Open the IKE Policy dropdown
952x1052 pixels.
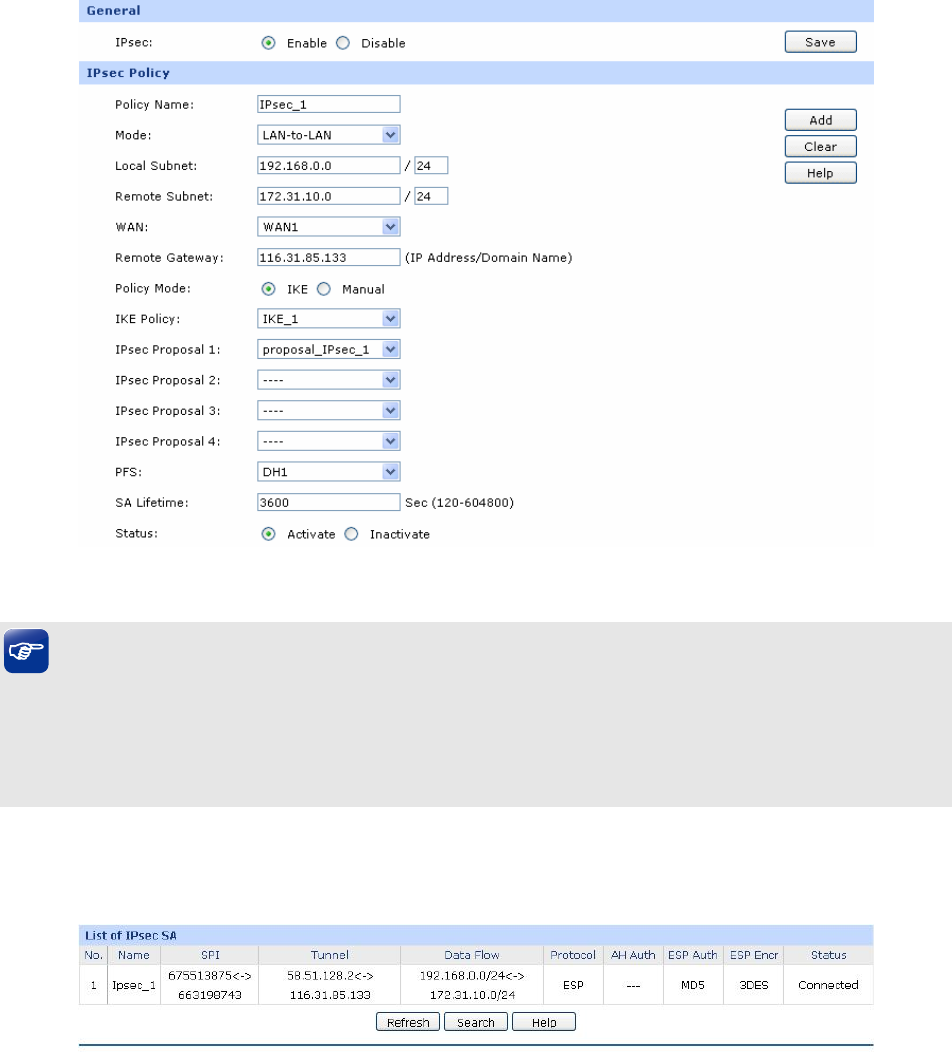328,319
